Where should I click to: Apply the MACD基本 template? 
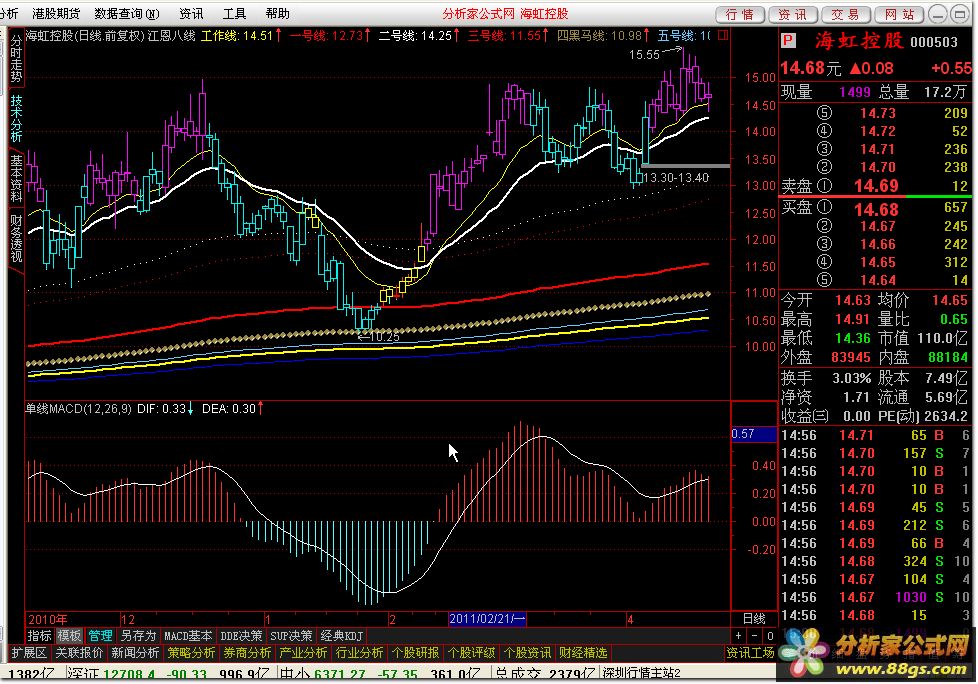[x=188, y=635]
